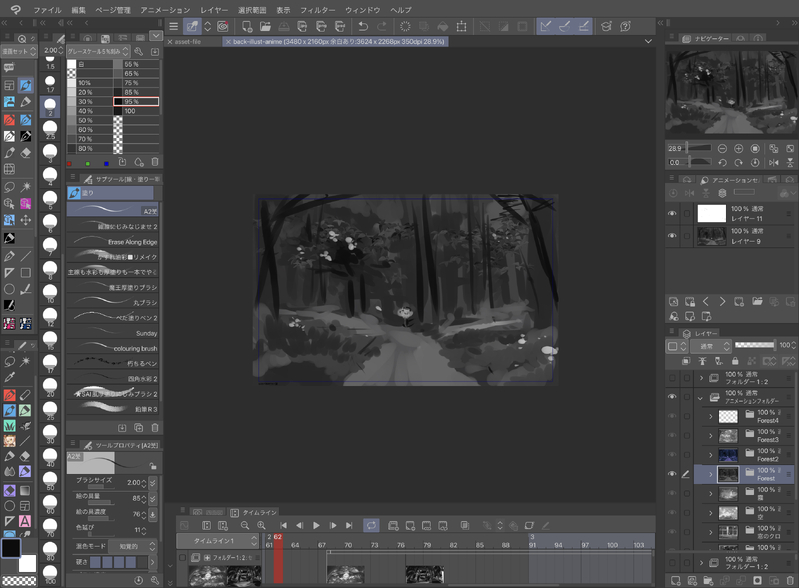Image resolution: width=799 pixels, height=588 pixels.
Task: Show the Forest3 layer with its eye icon
Action: tap(672, 436)
